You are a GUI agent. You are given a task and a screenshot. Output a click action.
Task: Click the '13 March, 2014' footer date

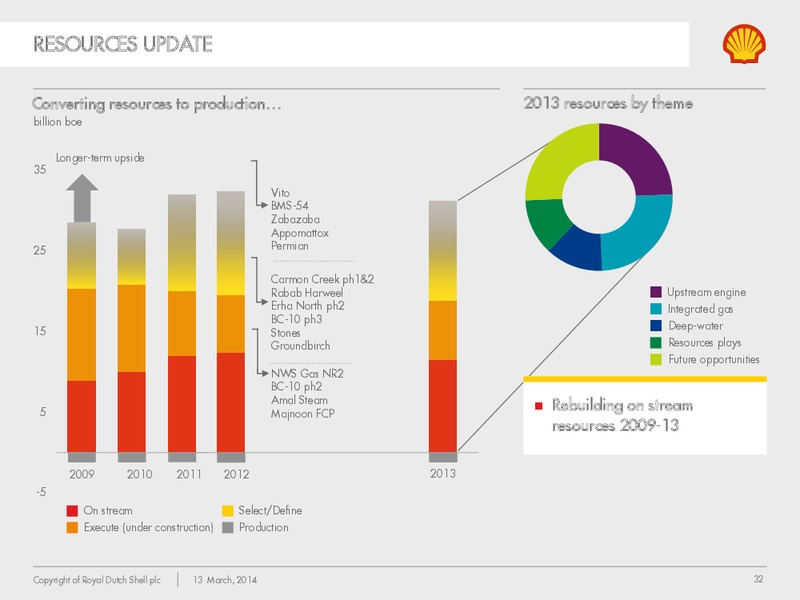point(225,580)
